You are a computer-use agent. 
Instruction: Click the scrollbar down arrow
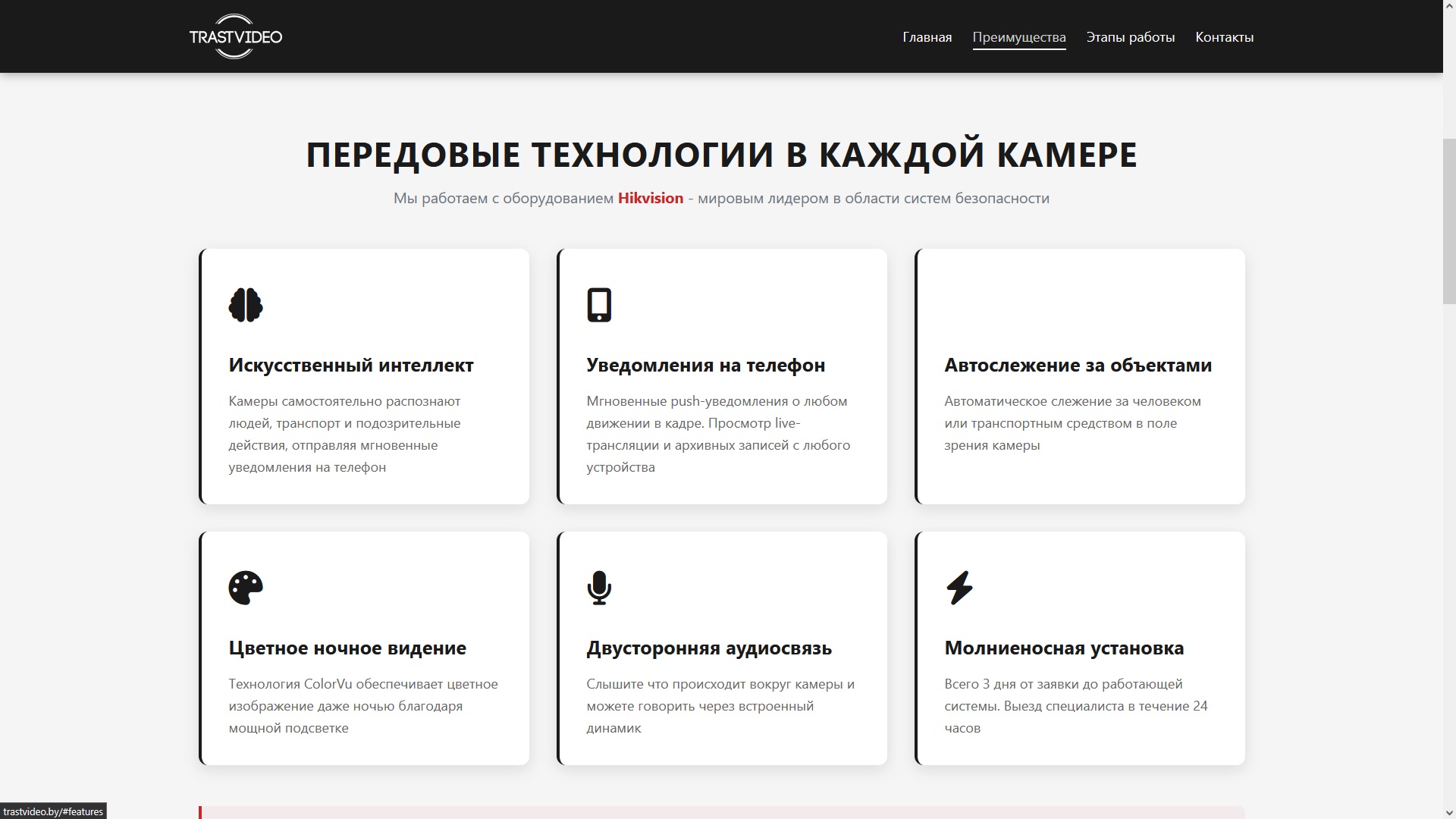(1448, 812)
